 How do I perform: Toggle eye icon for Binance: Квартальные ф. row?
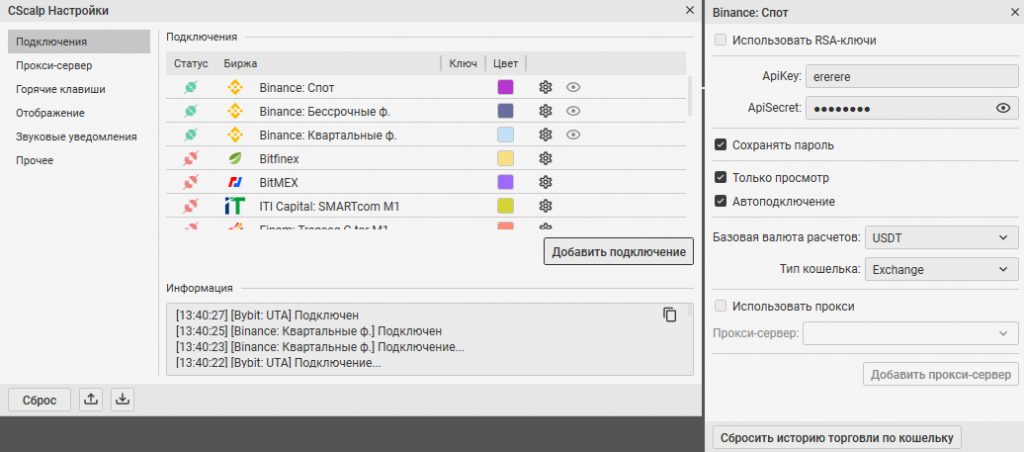(573, 135)
